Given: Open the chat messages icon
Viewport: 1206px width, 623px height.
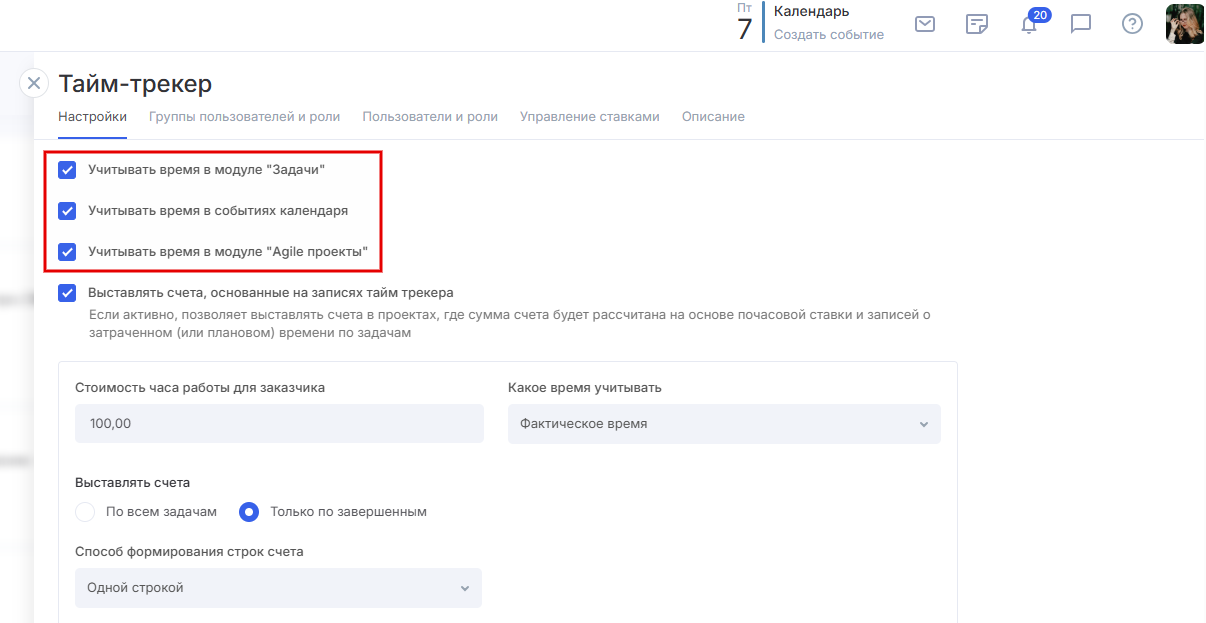Looking at the screenshot, I should click(x=1081, y=24).
